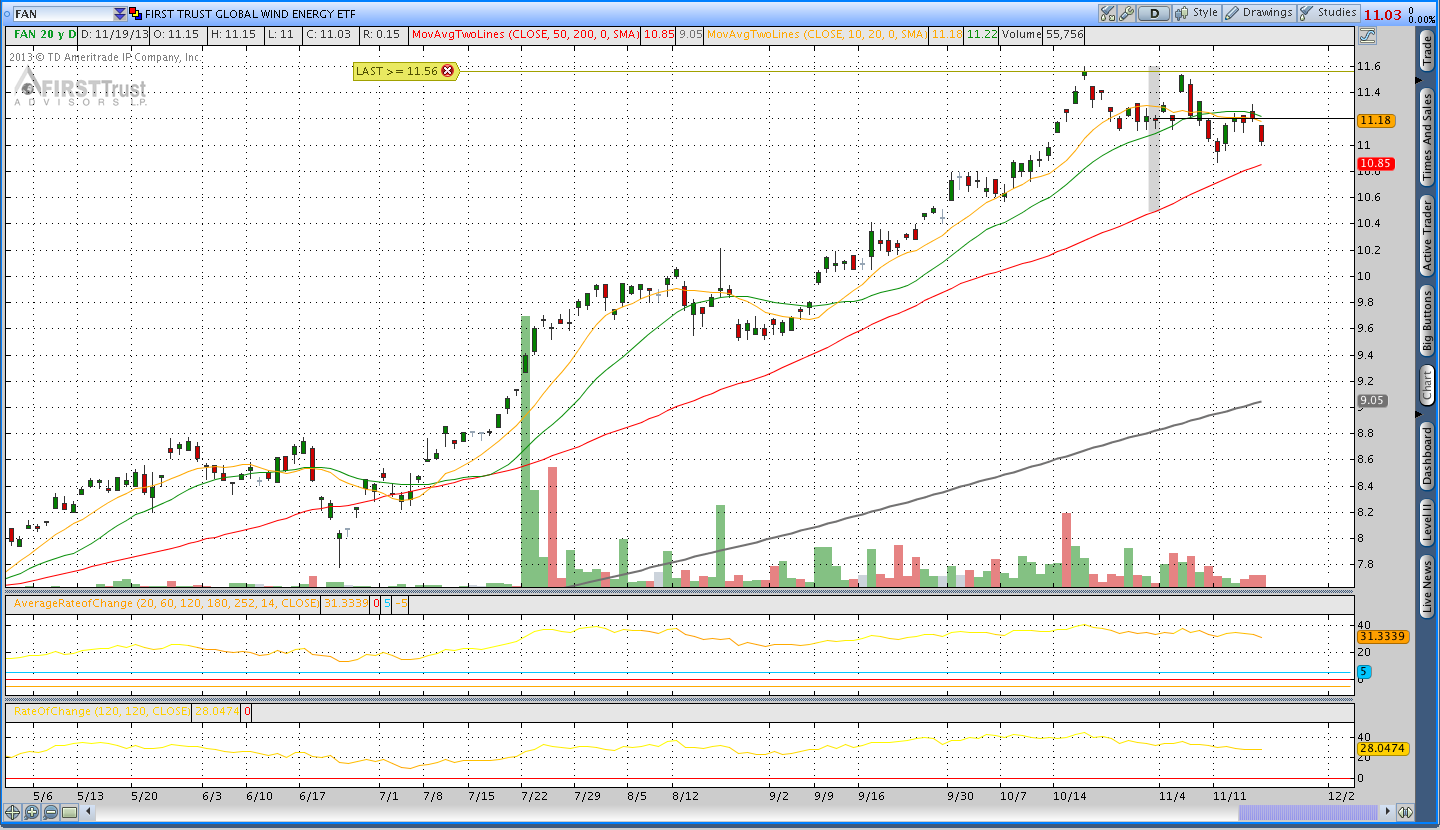Click the 11.18 orange price bubble
The image size is (1440, 830).
click(x=1376, y=120)
